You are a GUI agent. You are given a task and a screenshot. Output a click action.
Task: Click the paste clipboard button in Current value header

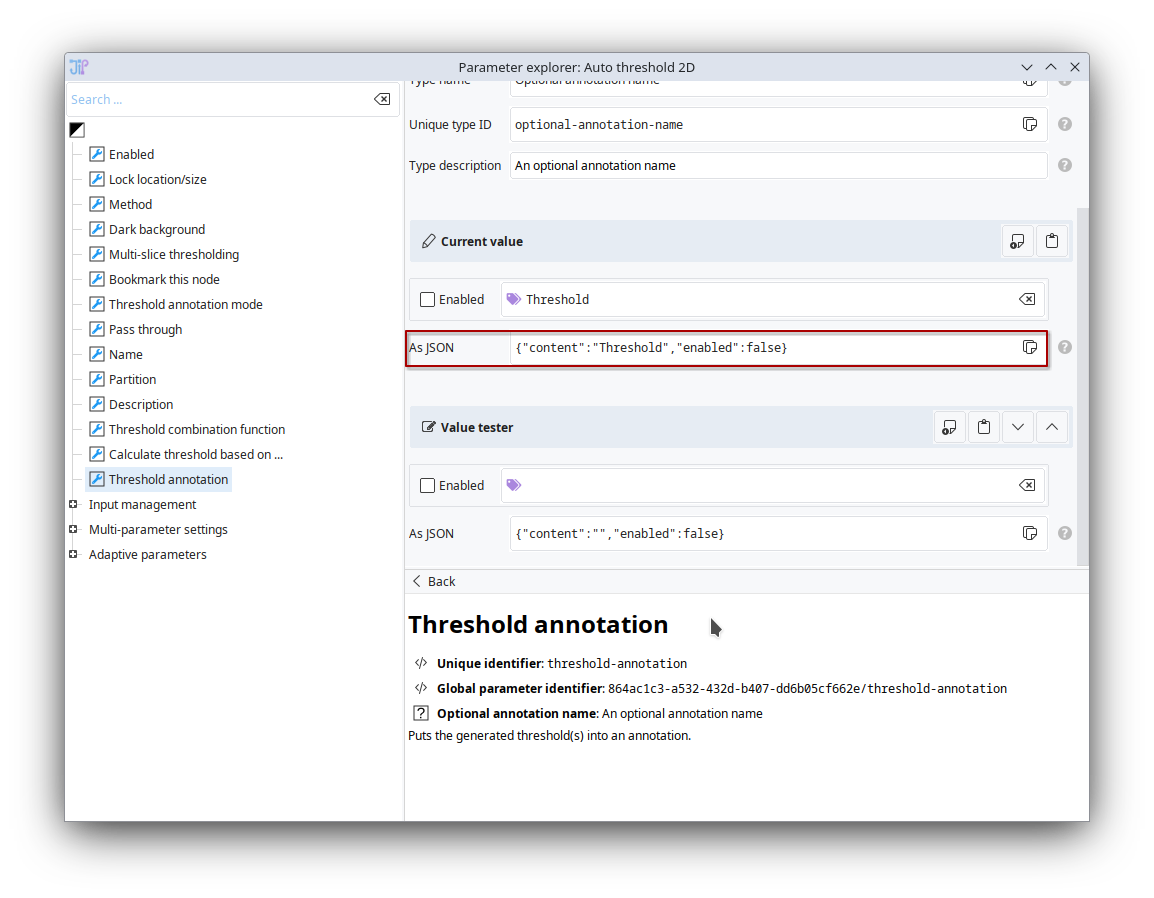[1052, 241]
